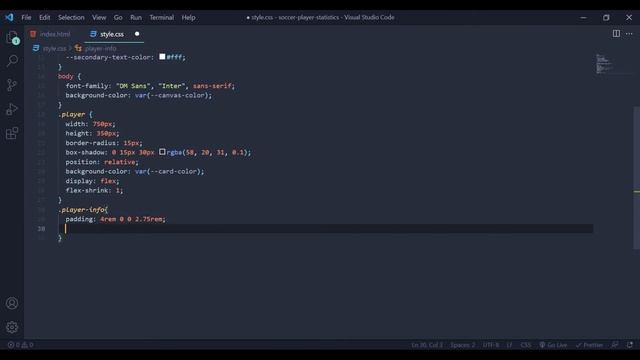The image size is (640, 360).
Task: Open the Edit menu
Action: (44, 18)
